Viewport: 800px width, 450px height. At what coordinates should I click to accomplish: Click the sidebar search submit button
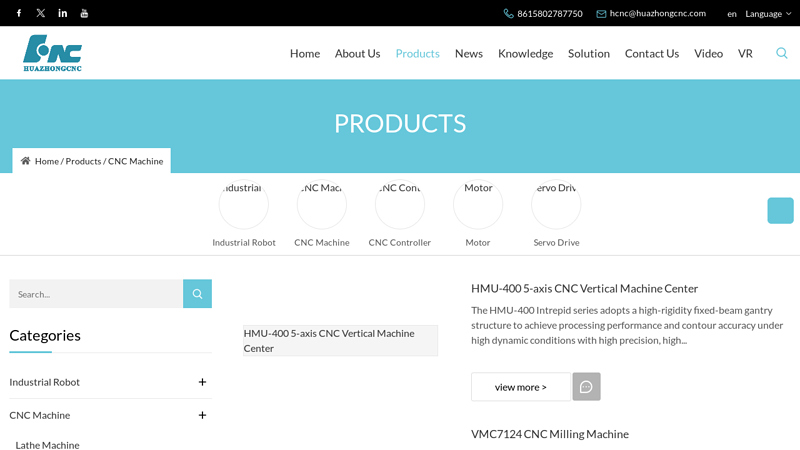click(197, 293)
